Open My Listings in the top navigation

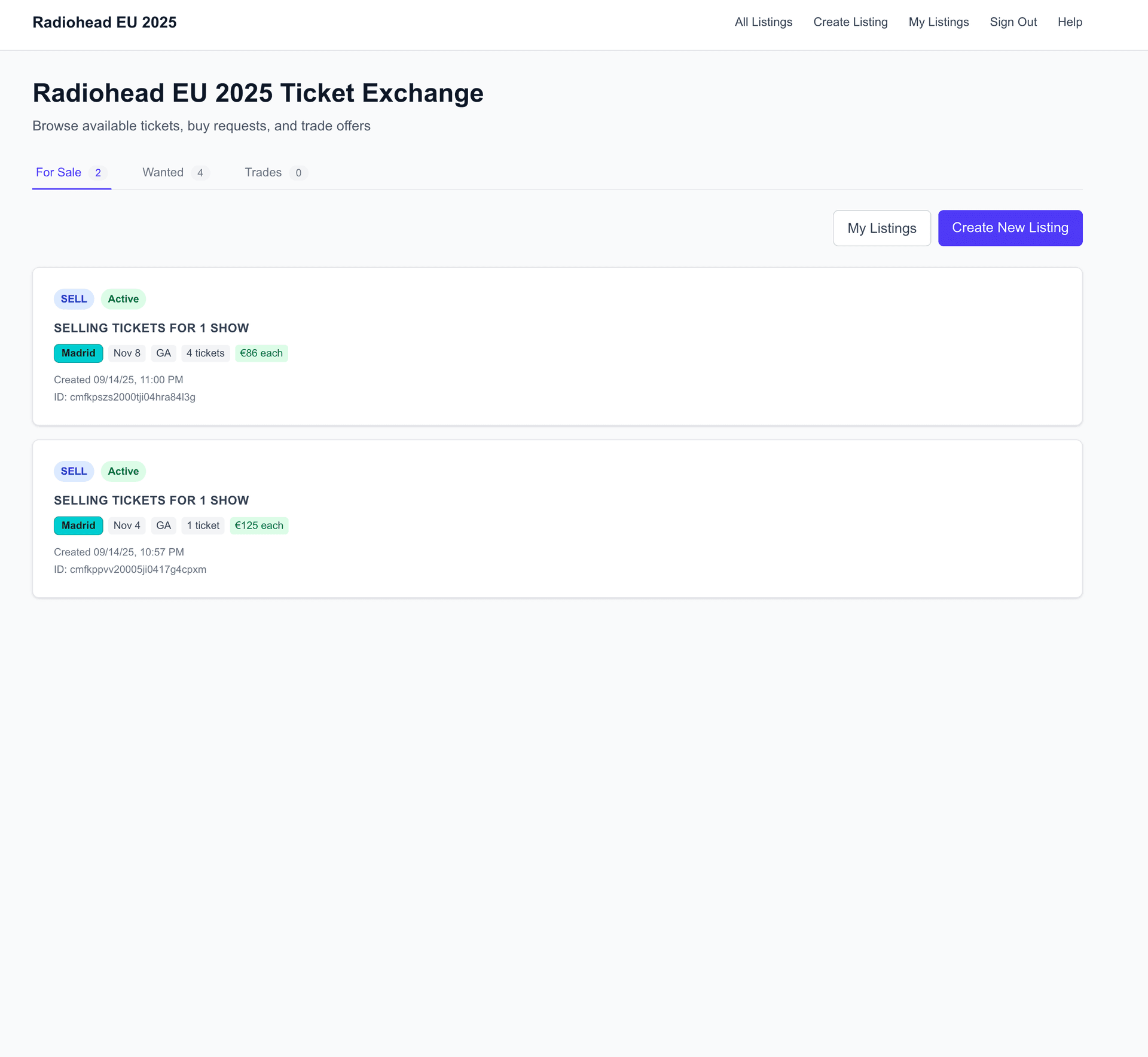(939, 22)
